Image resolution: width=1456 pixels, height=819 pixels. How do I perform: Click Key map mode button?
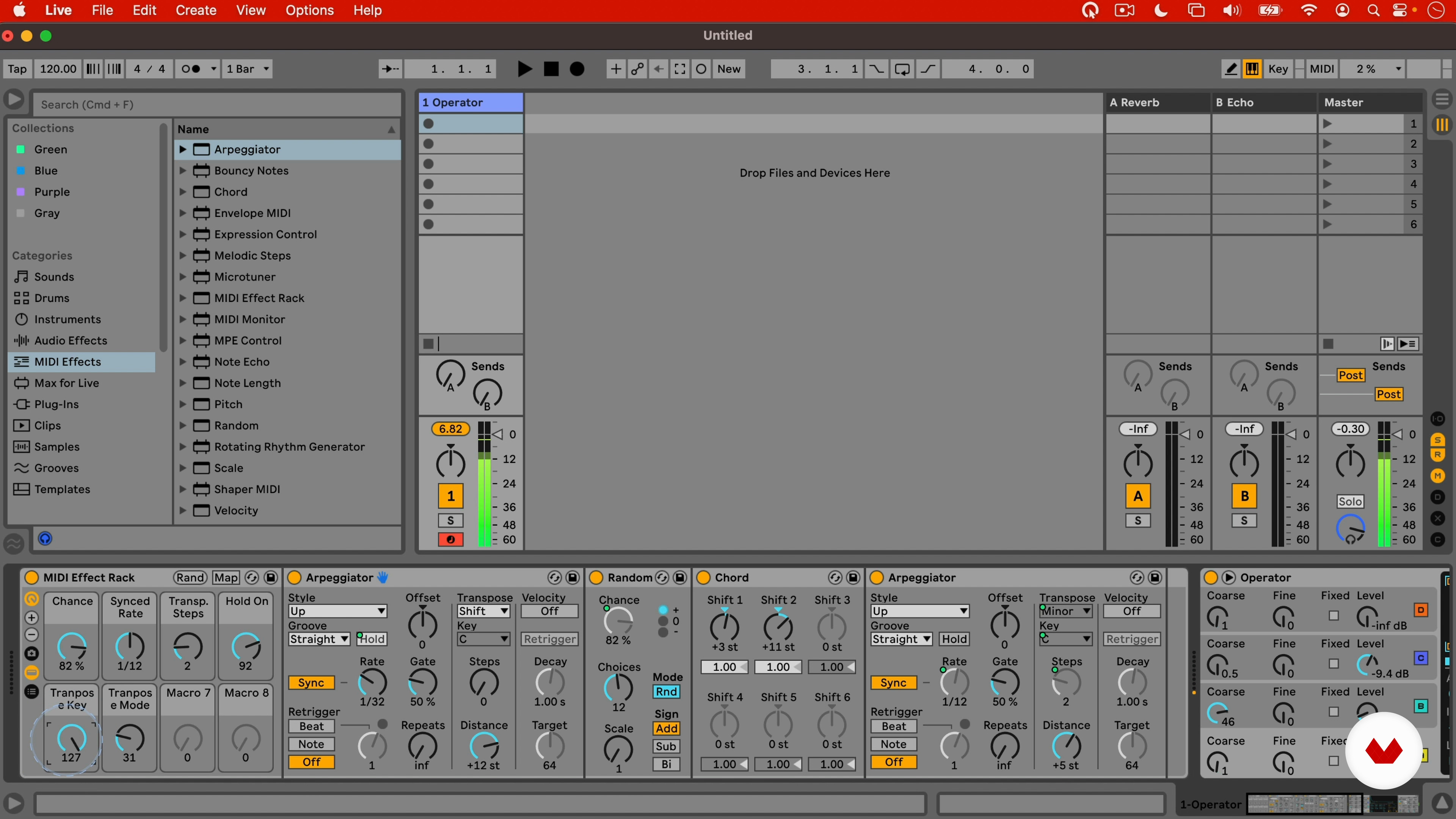[x=1278, y=69]
